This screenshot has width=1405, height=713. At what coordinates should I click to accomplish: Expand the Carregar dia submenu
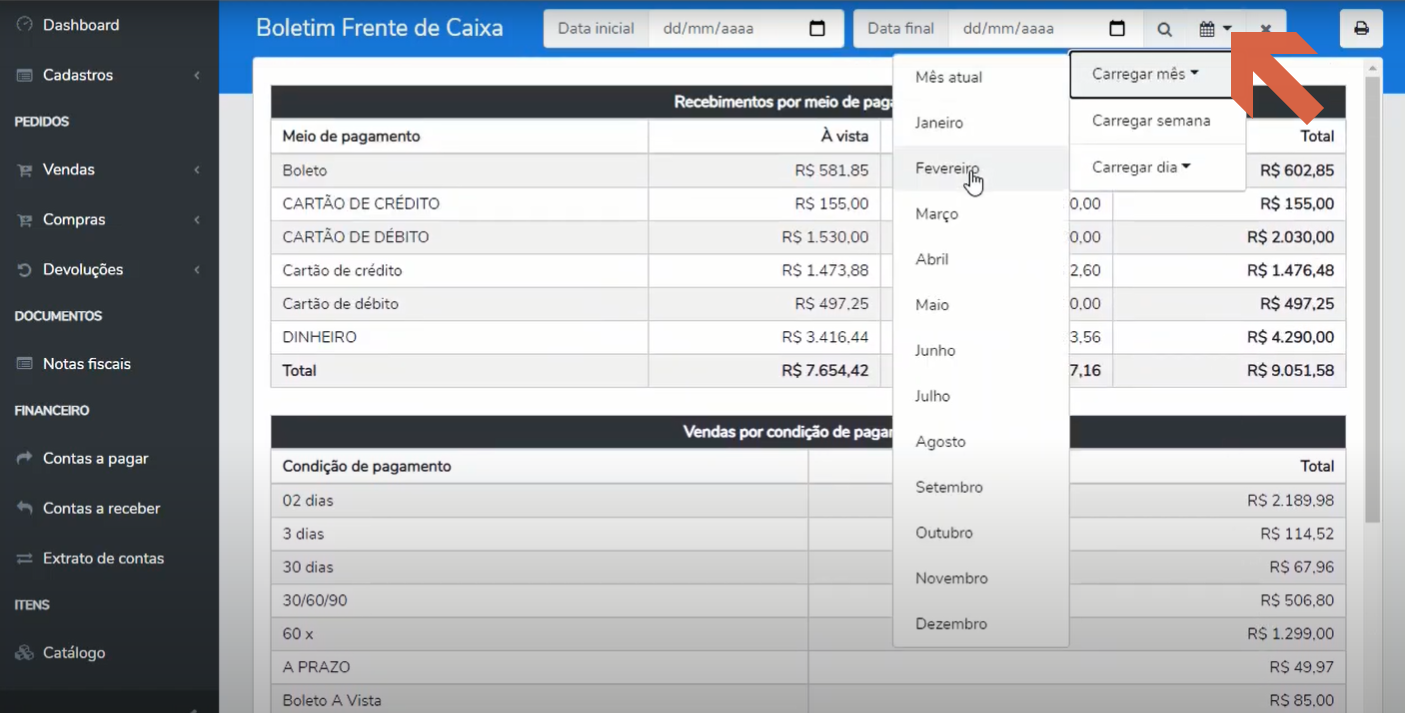coord(1157,167)
